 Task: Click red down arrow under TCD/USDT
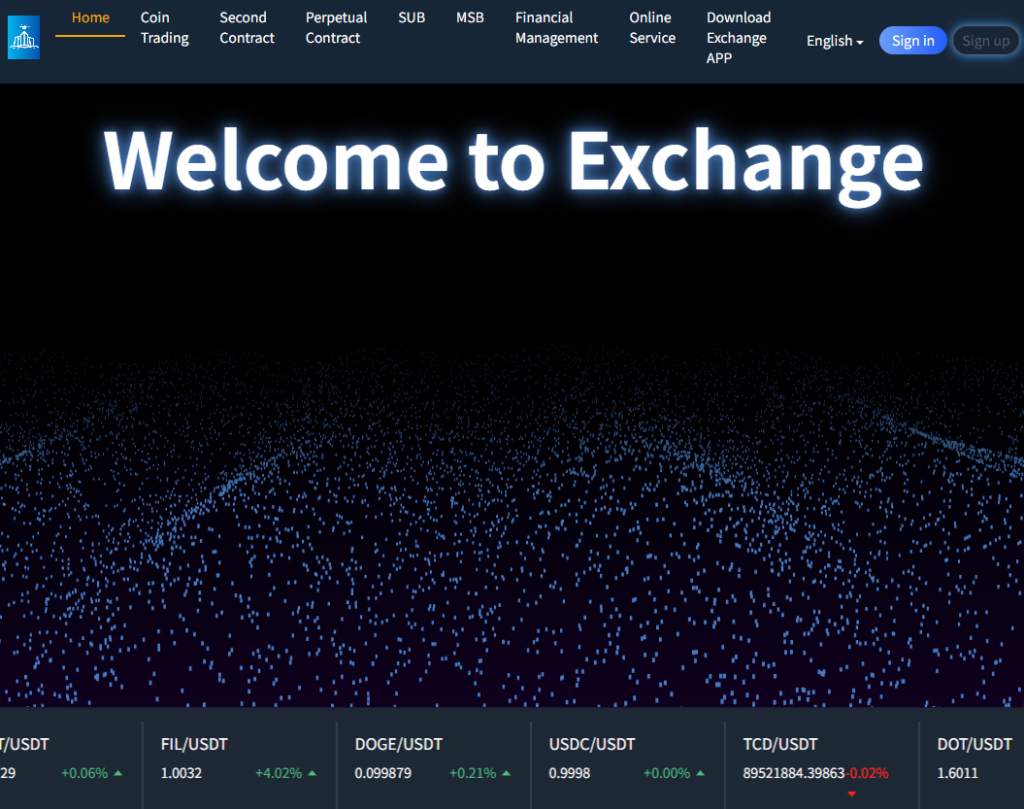click(x=852, y=793)
